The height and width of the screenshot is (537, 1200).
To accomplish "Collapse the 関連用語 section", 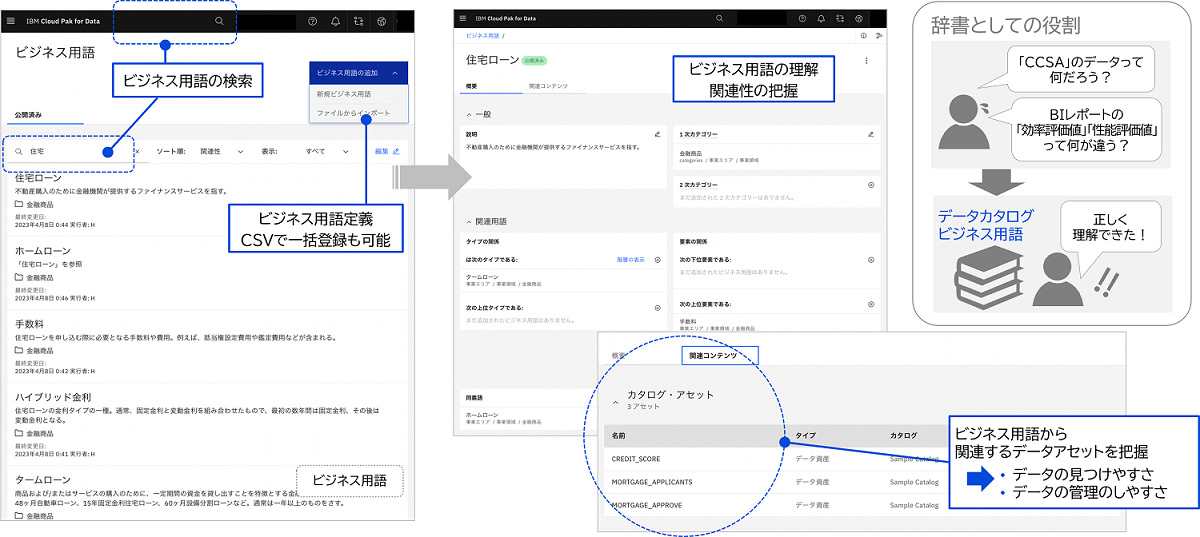I will click(470, 221).
